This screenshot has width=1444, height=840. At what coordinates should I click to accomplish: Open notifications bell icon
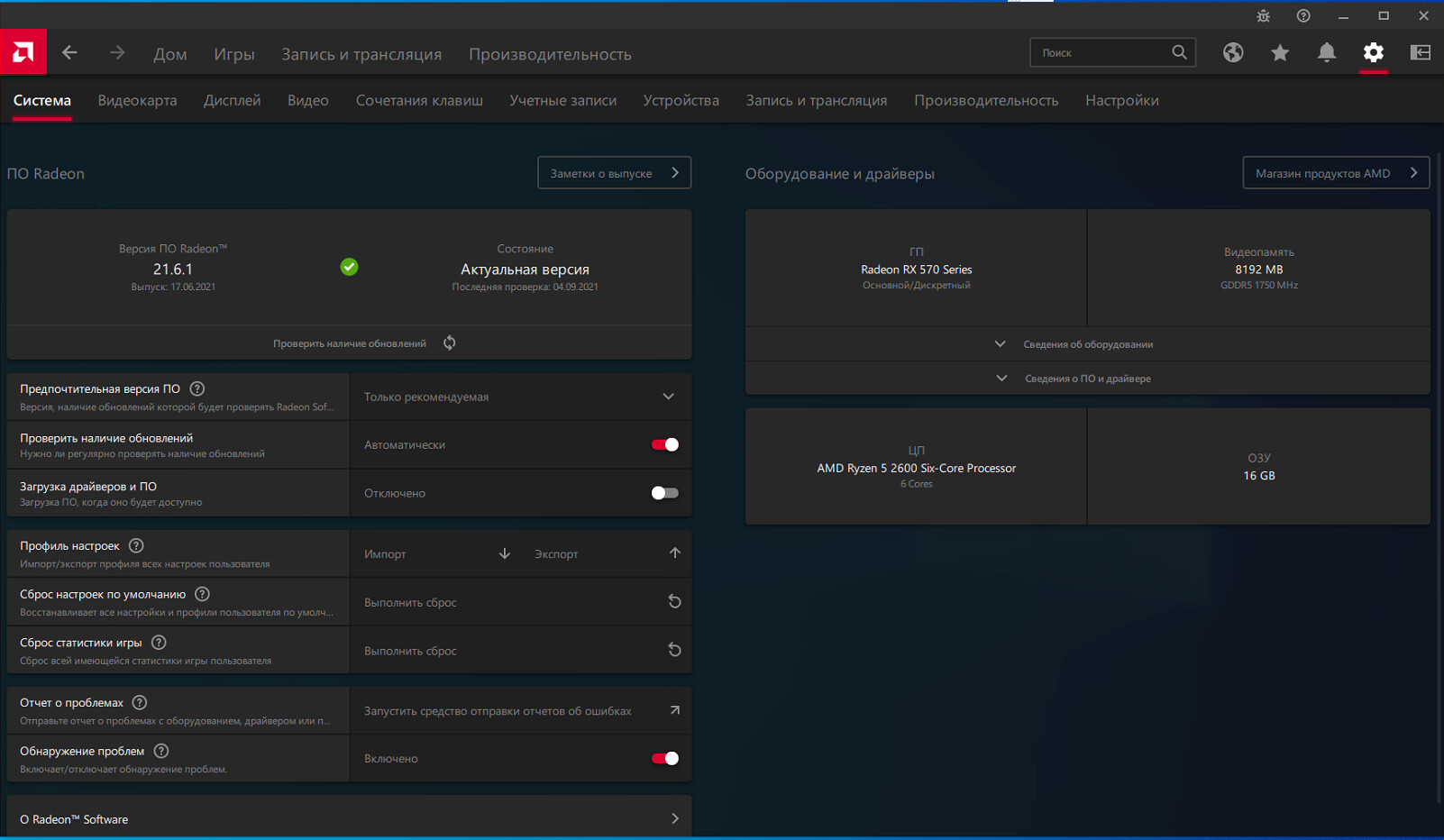(x=1327, y=52)
